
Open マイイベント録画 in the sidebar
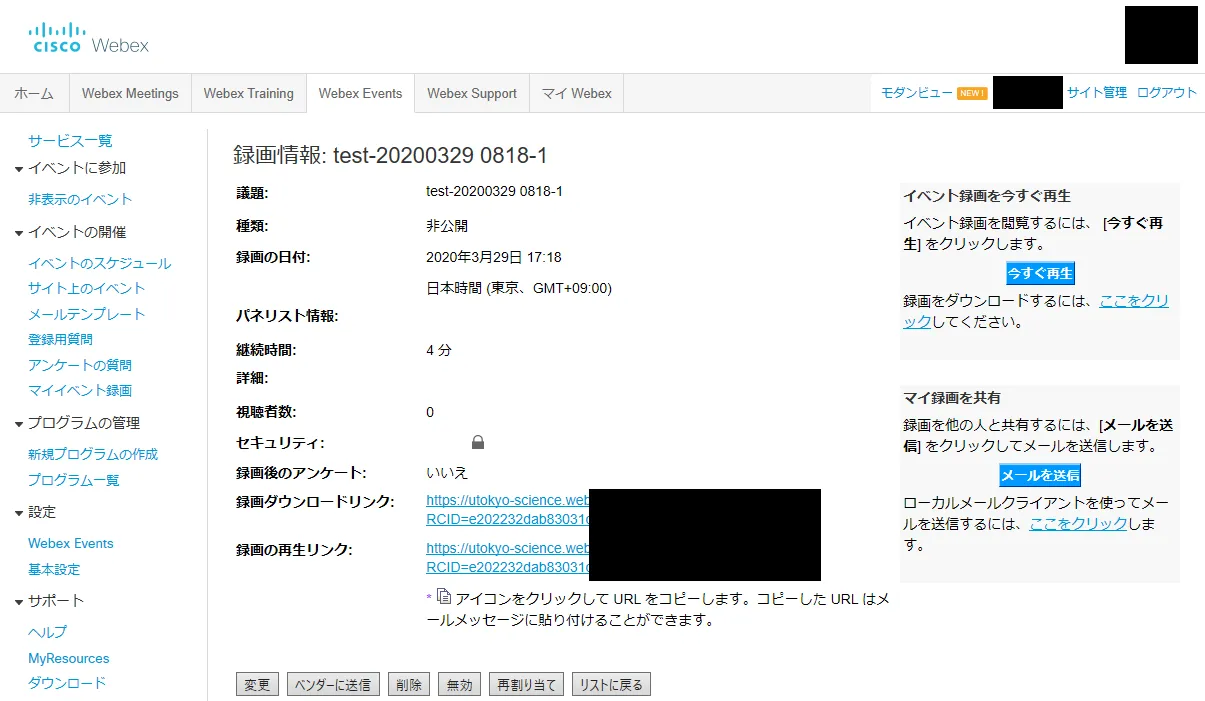(80, 390)
